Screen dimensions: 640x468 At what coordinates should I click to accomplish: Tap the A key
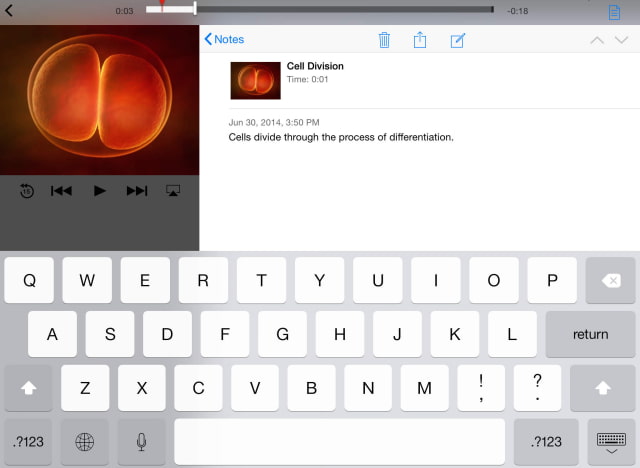point(52,334)
